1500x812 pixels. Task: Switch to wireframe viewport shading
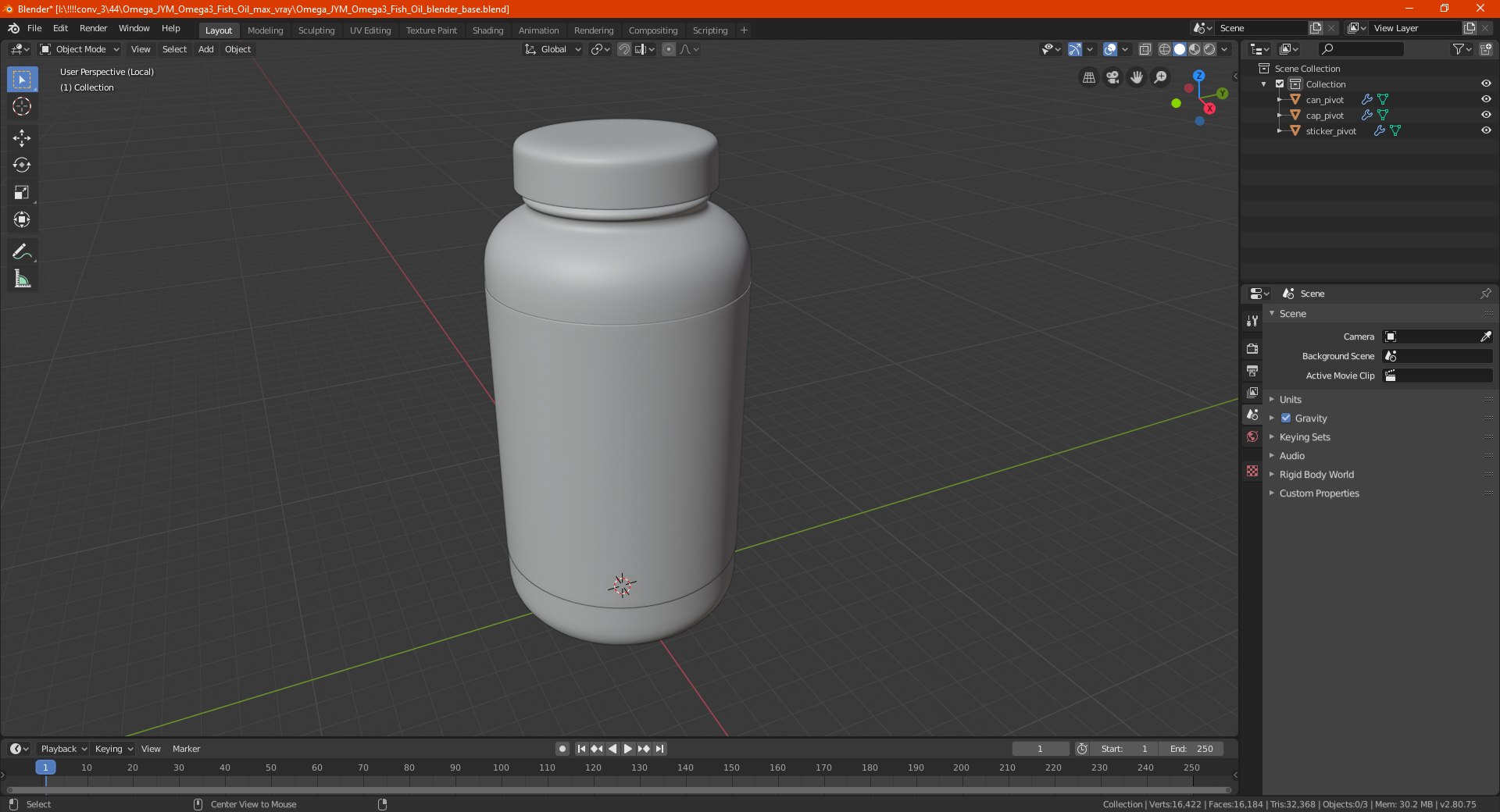click(1165, 49)
